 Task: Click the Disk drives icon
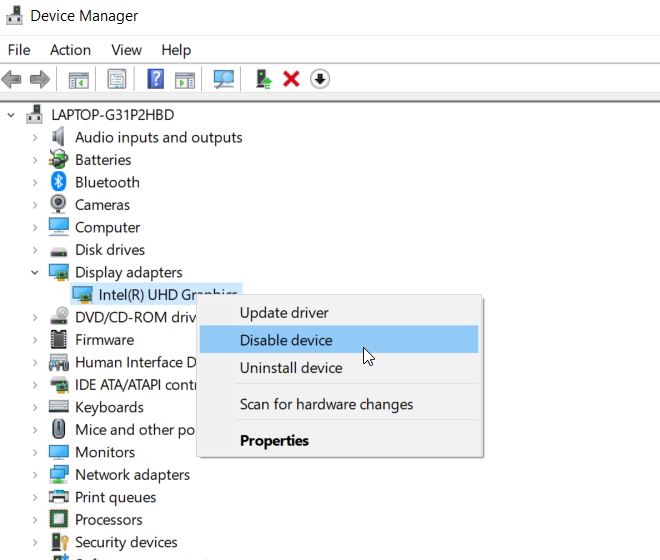59,252
